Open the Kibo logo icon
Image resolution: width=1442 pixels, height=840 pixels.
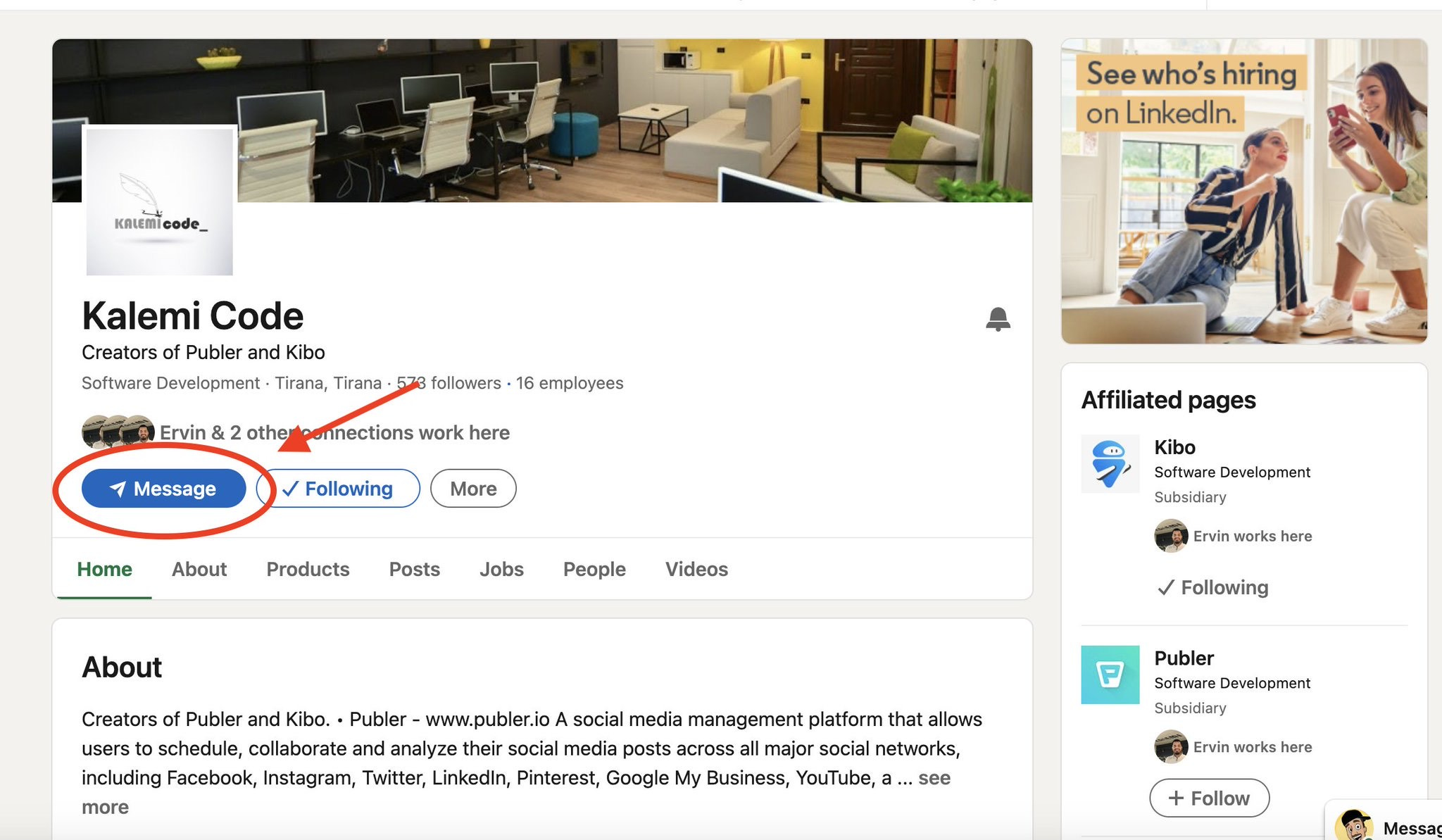tap(1110, 463)
